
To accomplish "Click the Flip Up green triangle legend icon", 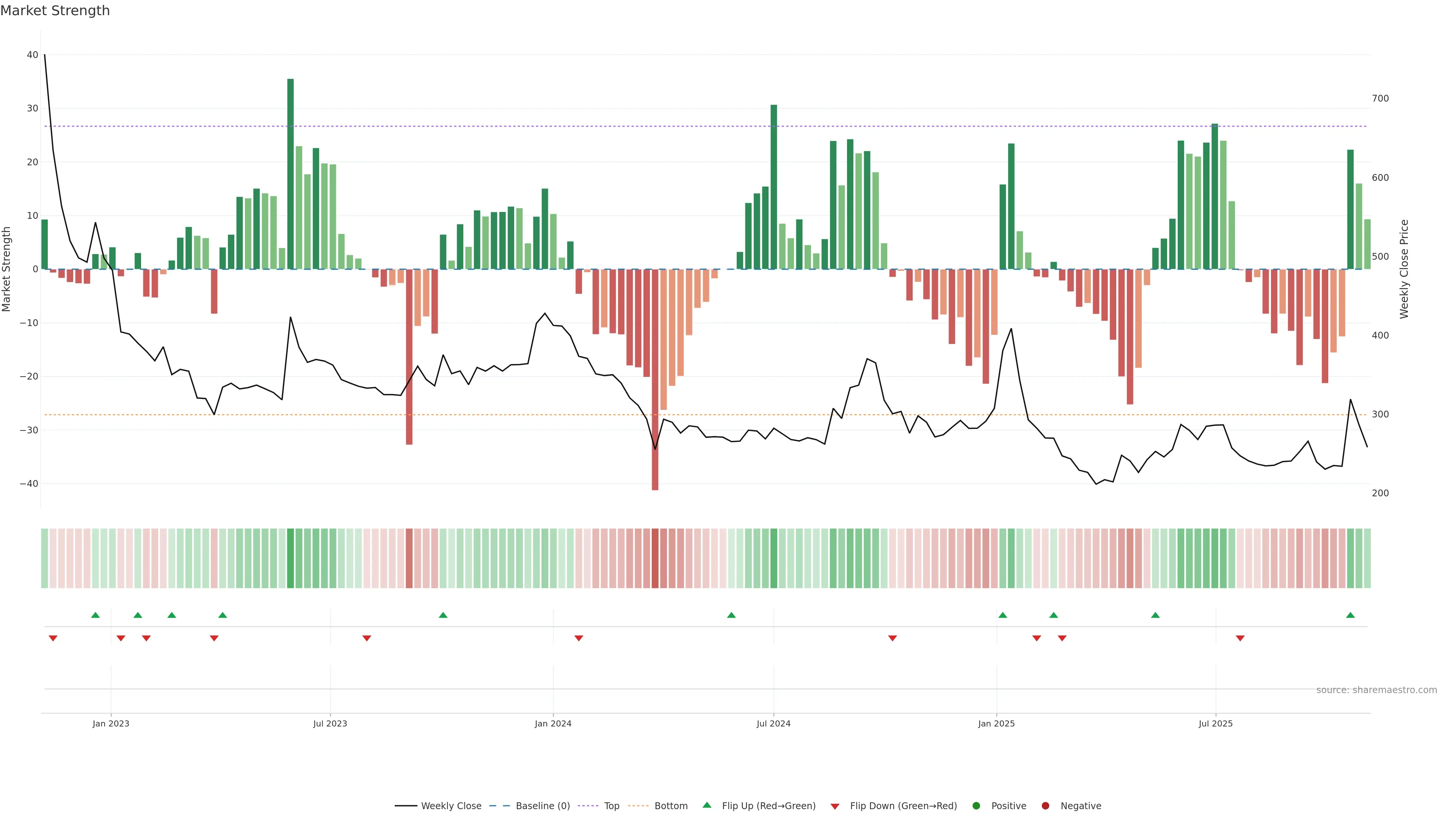I will click(x=706, y=805).
